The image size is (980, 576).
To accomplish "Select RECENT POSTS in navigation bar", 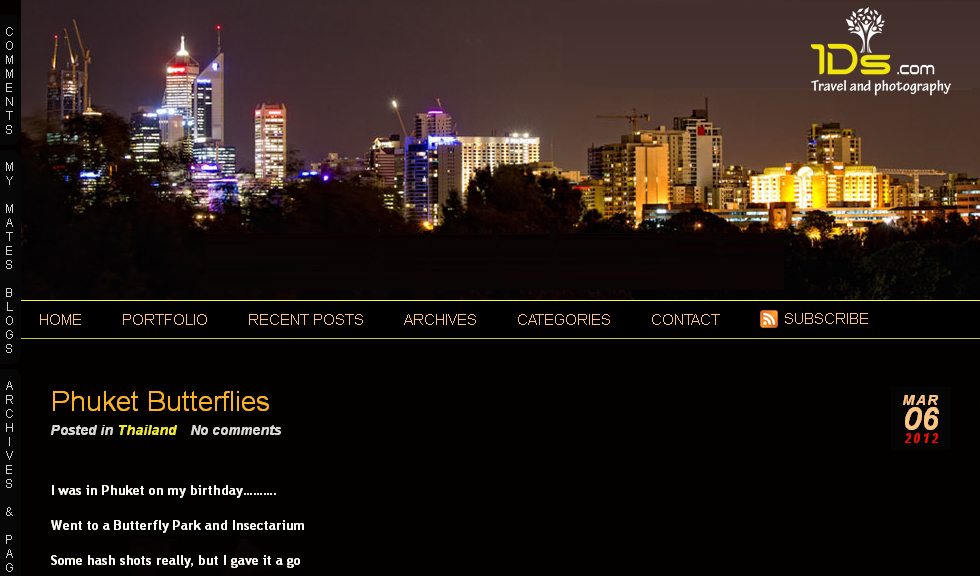I will (x=306, y=319).
